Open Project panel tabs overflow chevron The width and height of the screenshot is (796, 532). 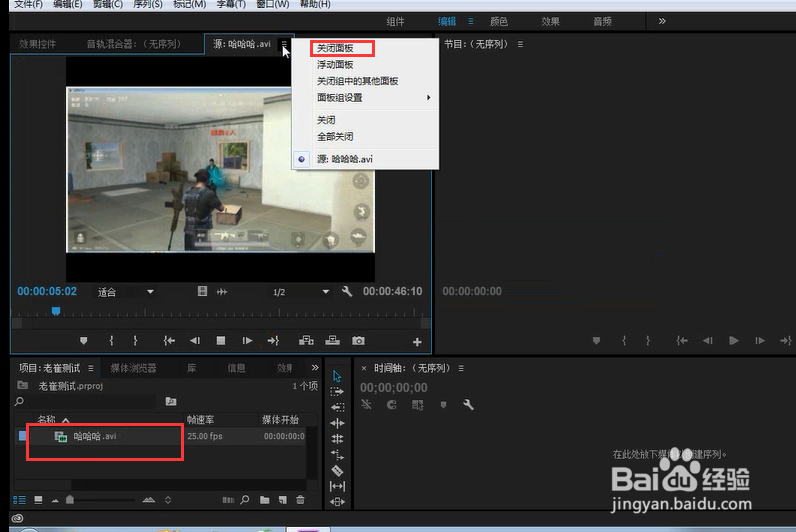[x=315, y=367]
